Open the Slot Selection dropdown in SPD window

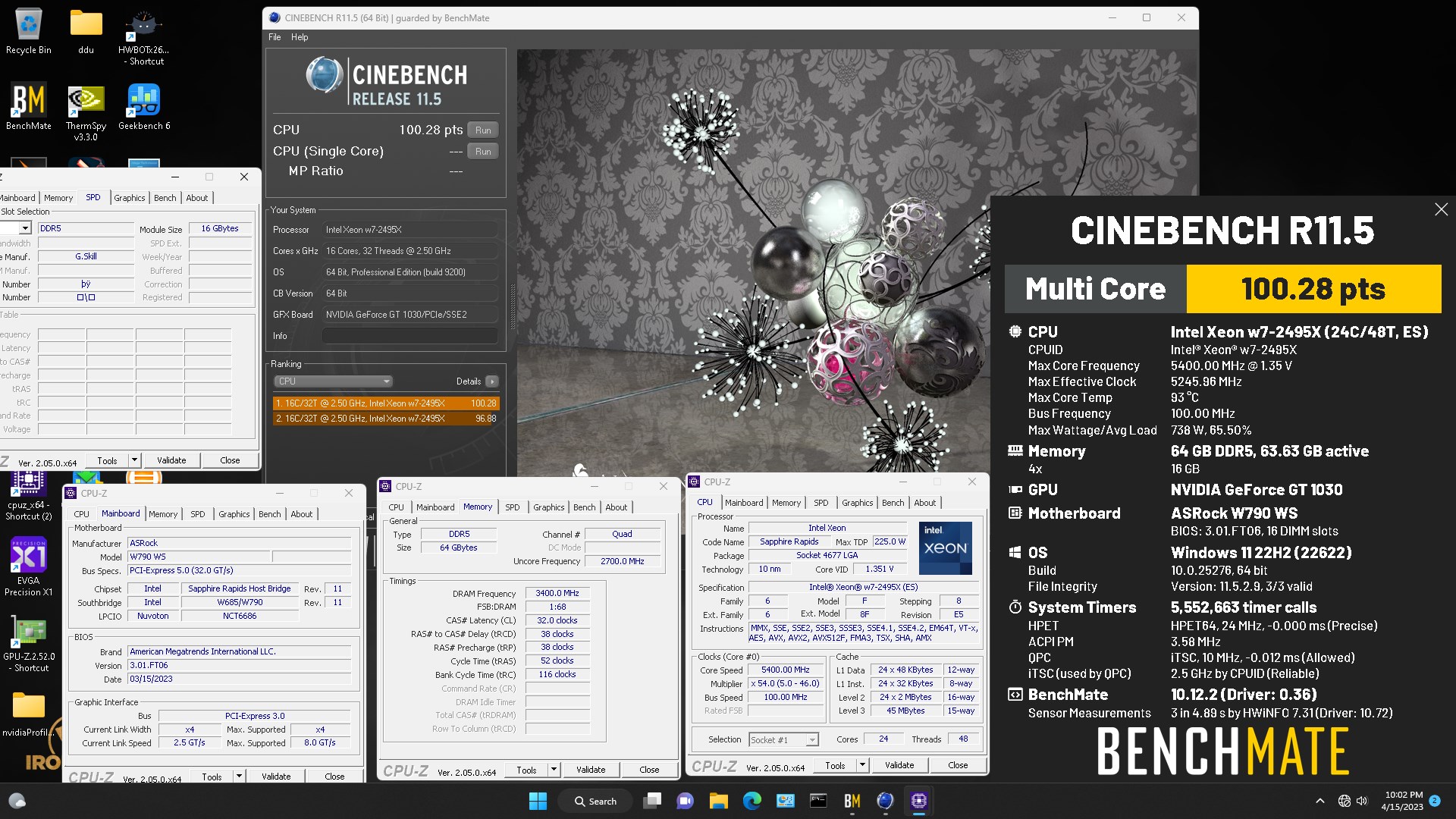click(x=25, y=228)
